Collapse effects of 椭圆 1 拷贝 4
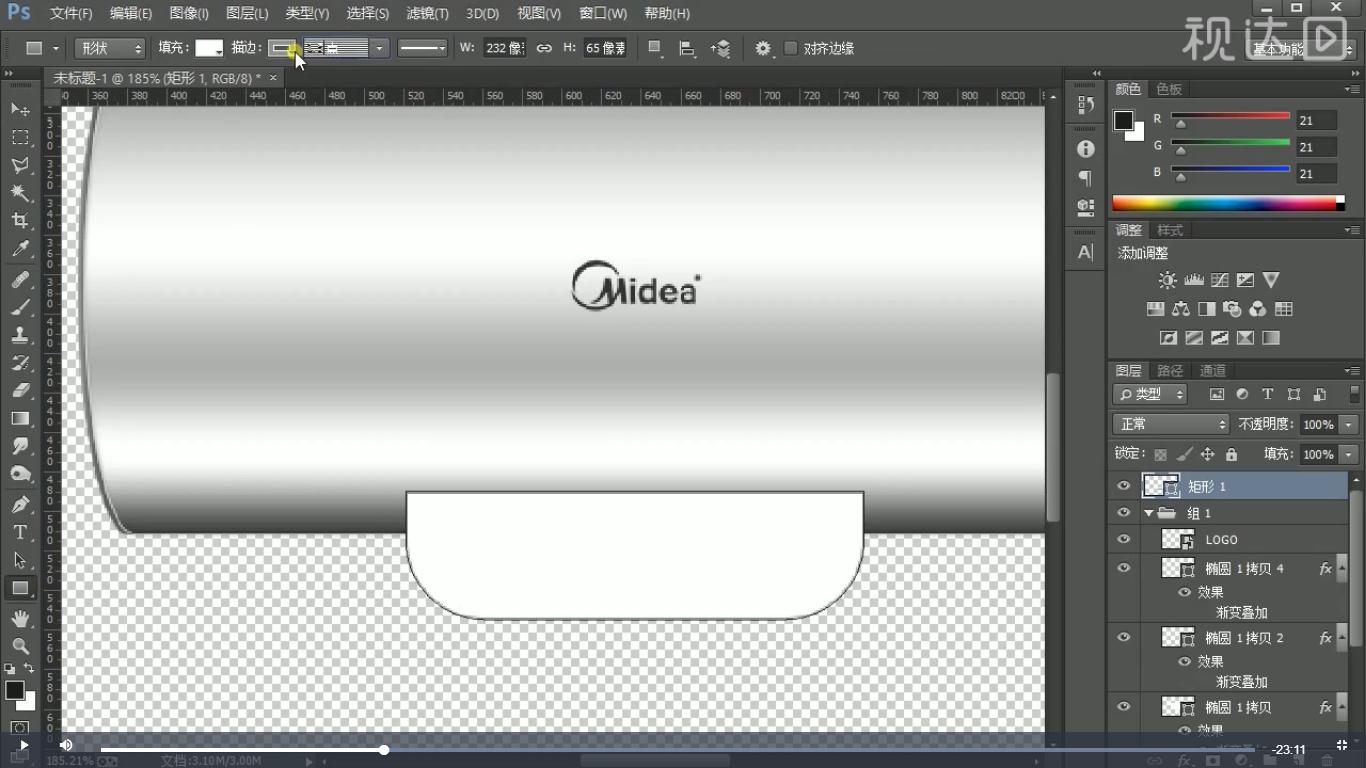The width and height of the screenshot is (1366, 768). click(x=1341, y=568)
